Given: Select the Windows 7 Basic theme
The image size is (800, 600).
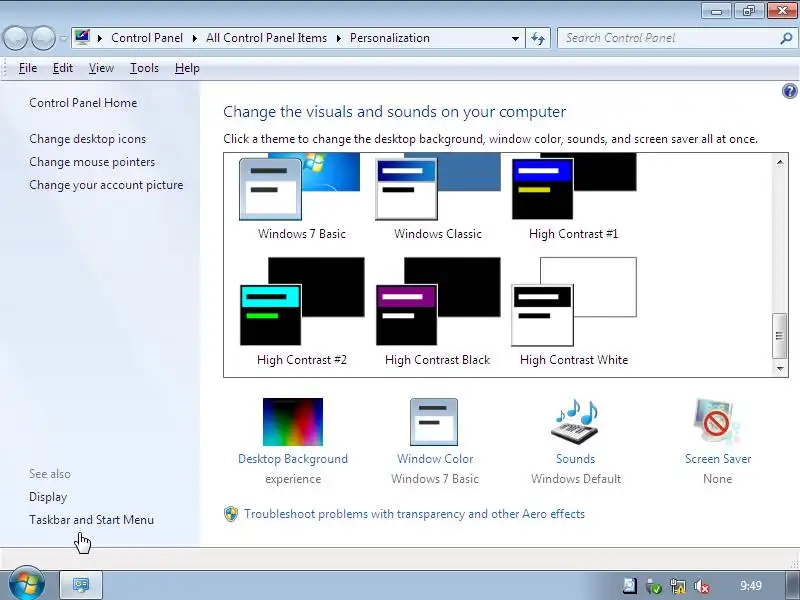Looking at the screenshot, I should pyautogui.click(x=300, y=197).
